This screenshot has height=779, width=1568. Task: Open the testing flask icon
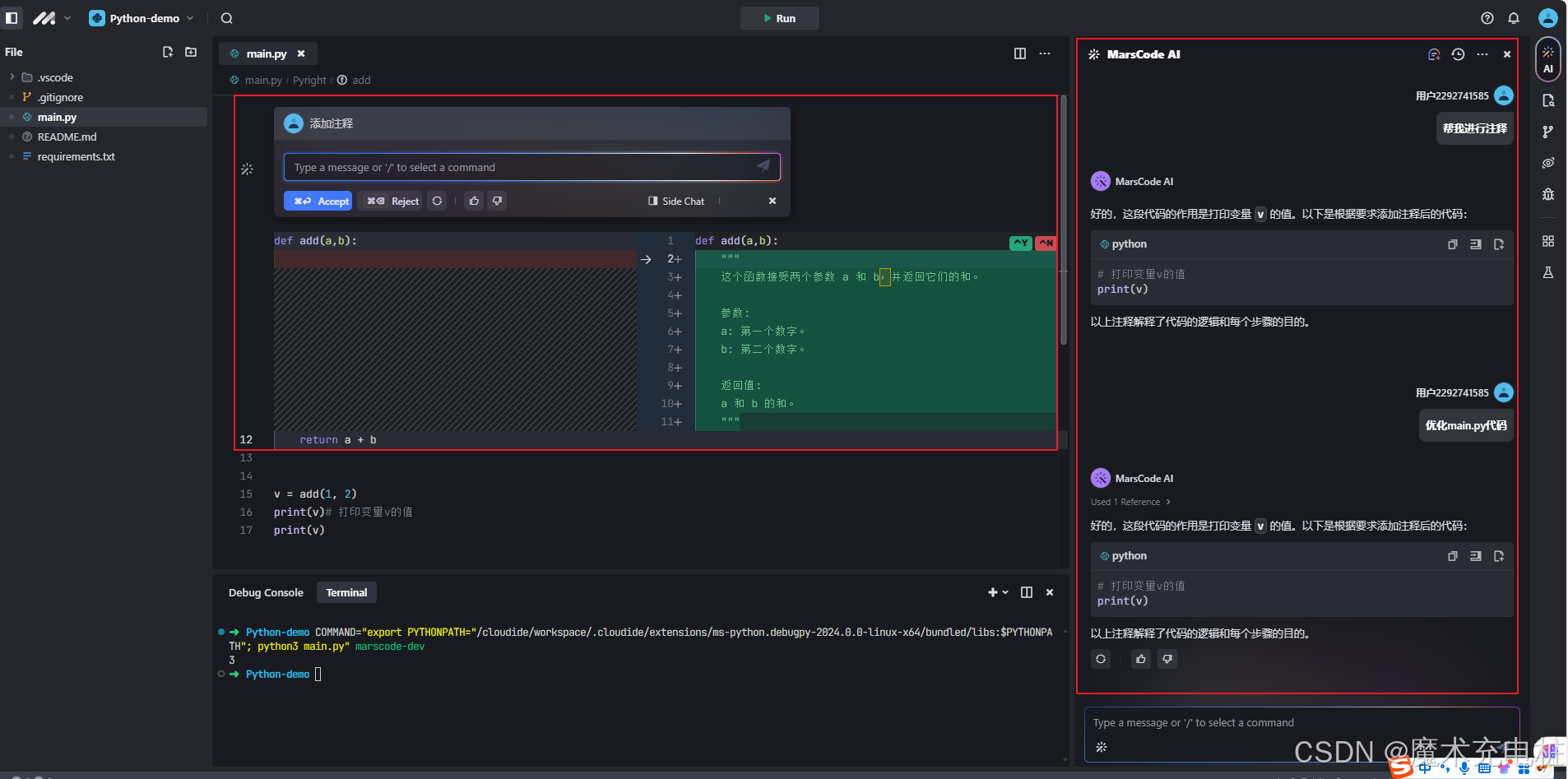coord(1548,272)
